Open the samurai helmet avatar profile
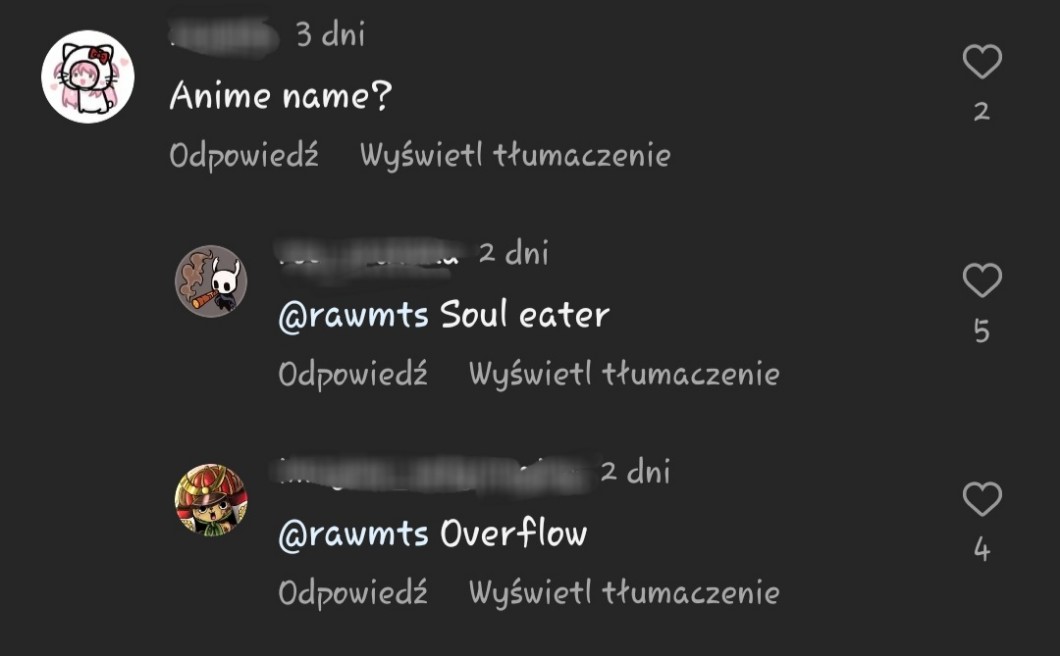Viewport: 1060px width, 656px height. 211,500
